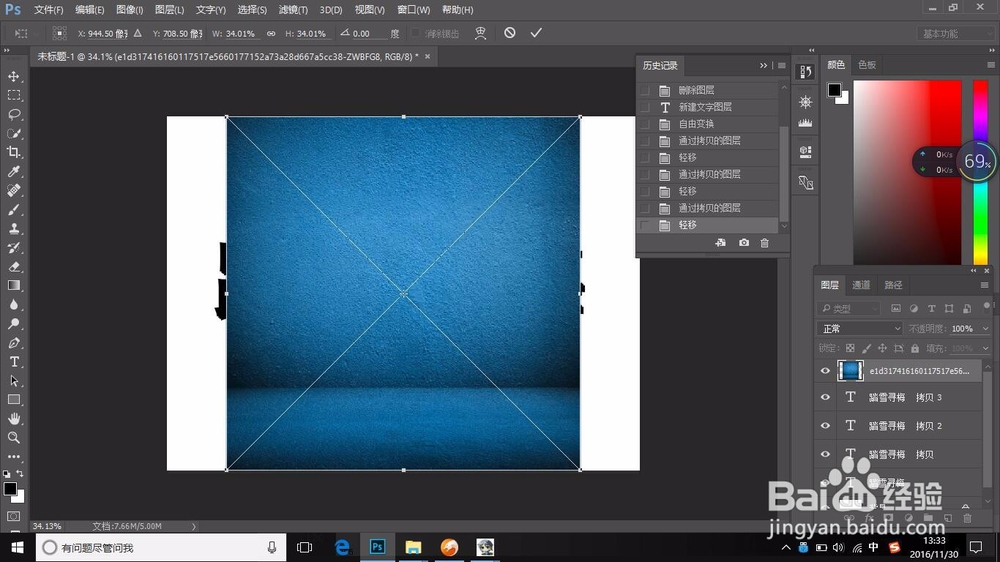Open the 滤镜(T) menu

(x=293, y=10)
